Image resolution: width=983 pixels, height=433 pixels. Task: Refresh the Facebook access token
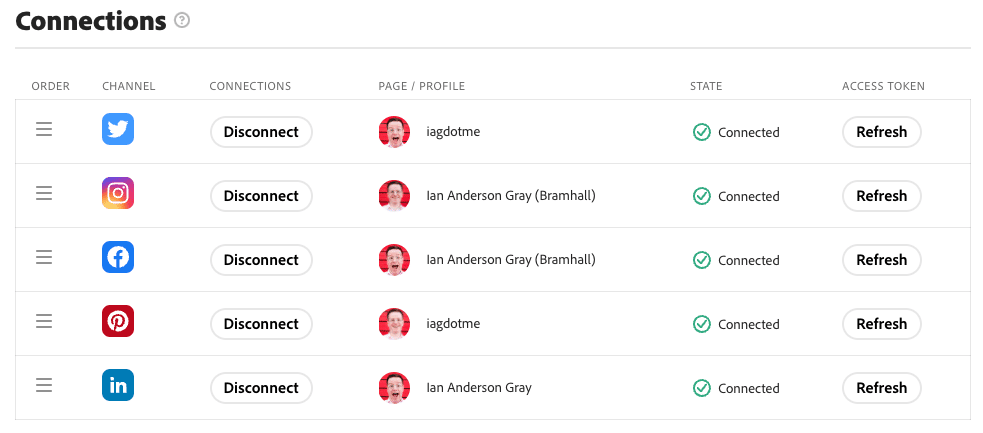(x=881, y=260)
